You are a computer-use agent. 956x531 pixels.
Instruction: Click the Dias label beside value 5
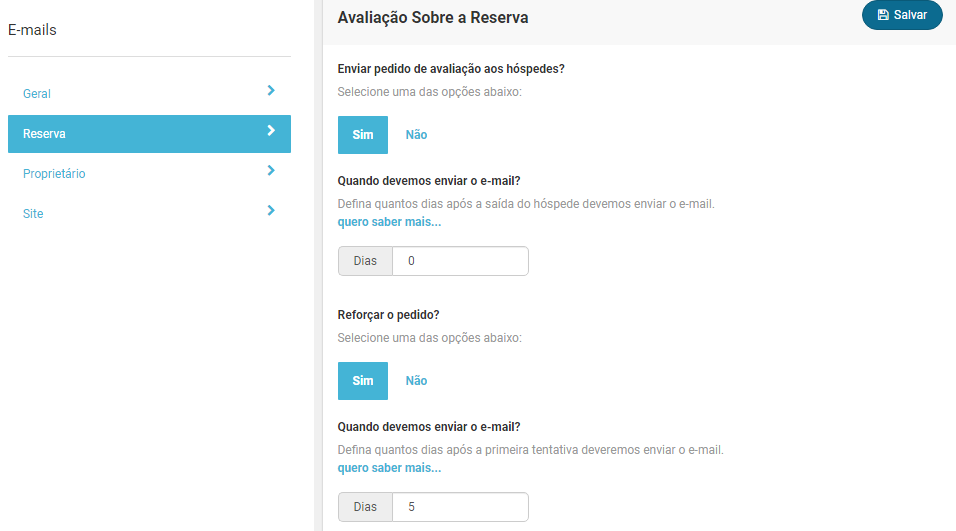coord(365,507)
